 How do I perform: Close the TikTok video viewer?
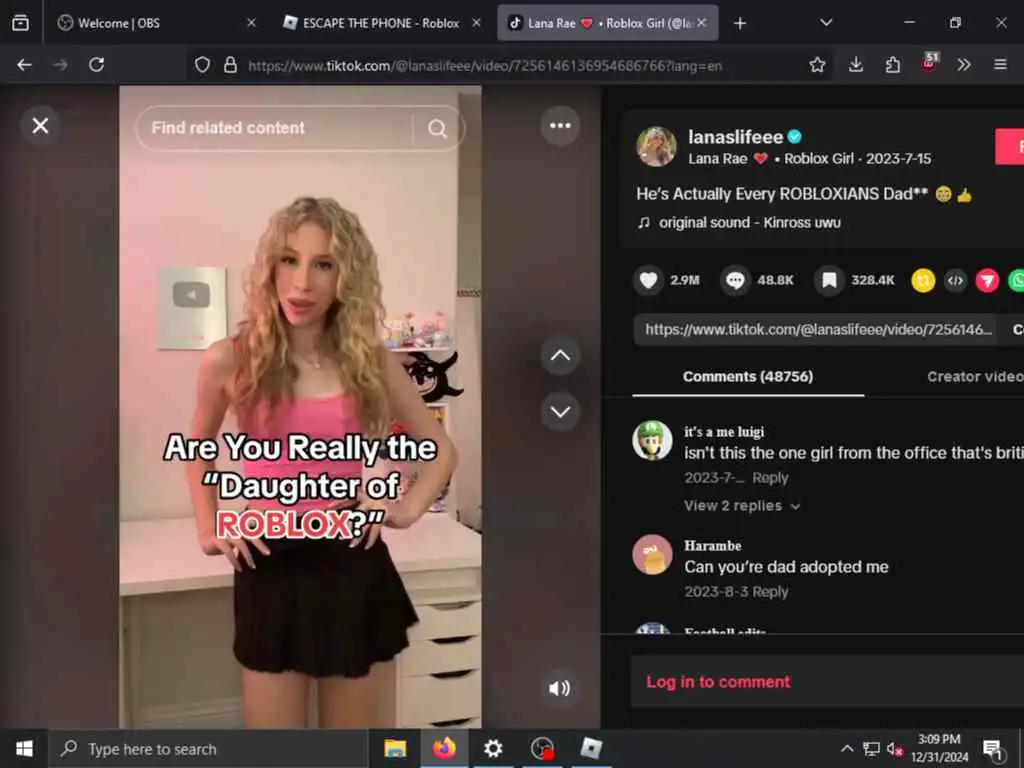click(40, 125)
